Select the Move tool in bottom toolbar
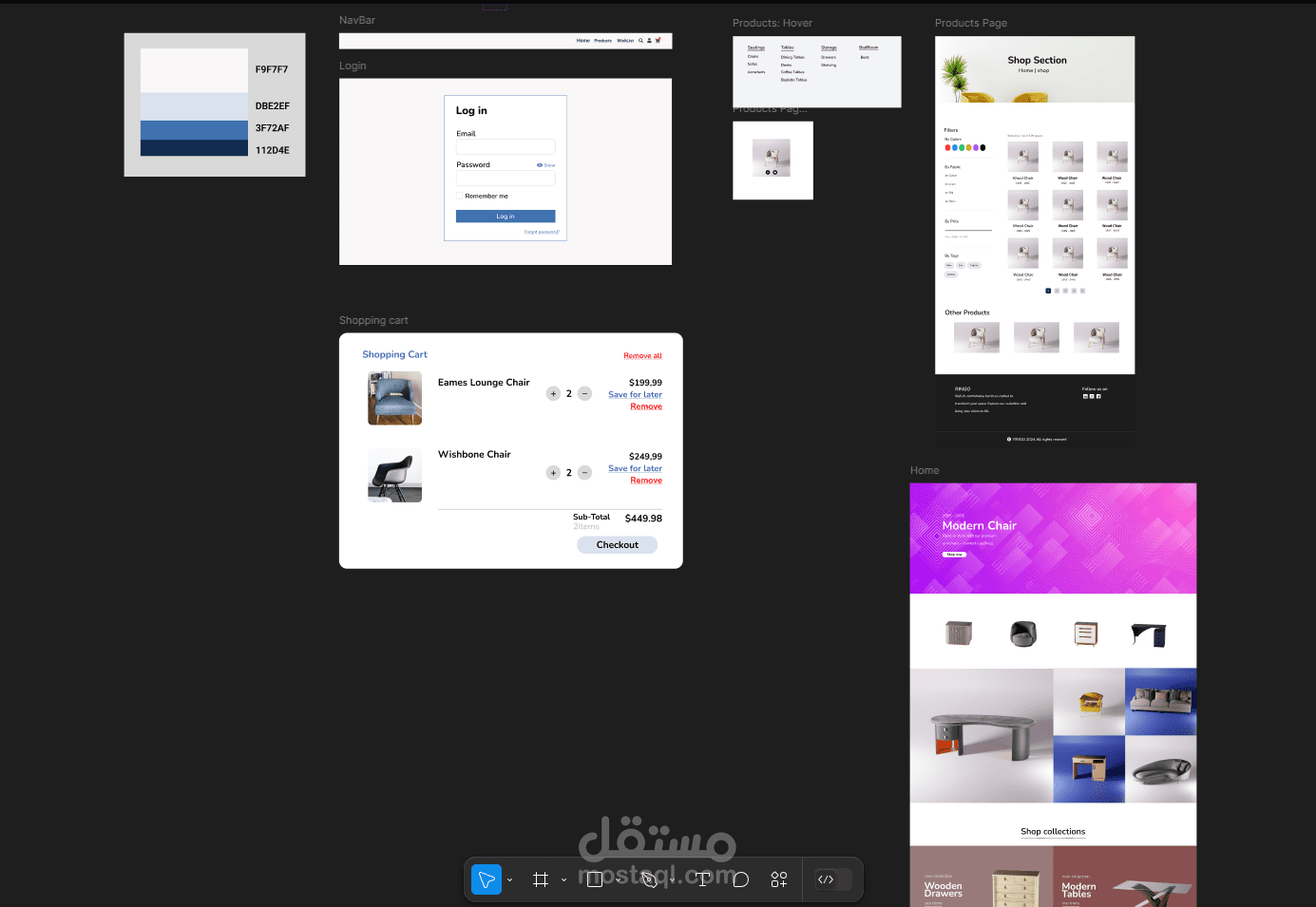The height and width of the screenshot is (907, 1316). pos(486,879)
